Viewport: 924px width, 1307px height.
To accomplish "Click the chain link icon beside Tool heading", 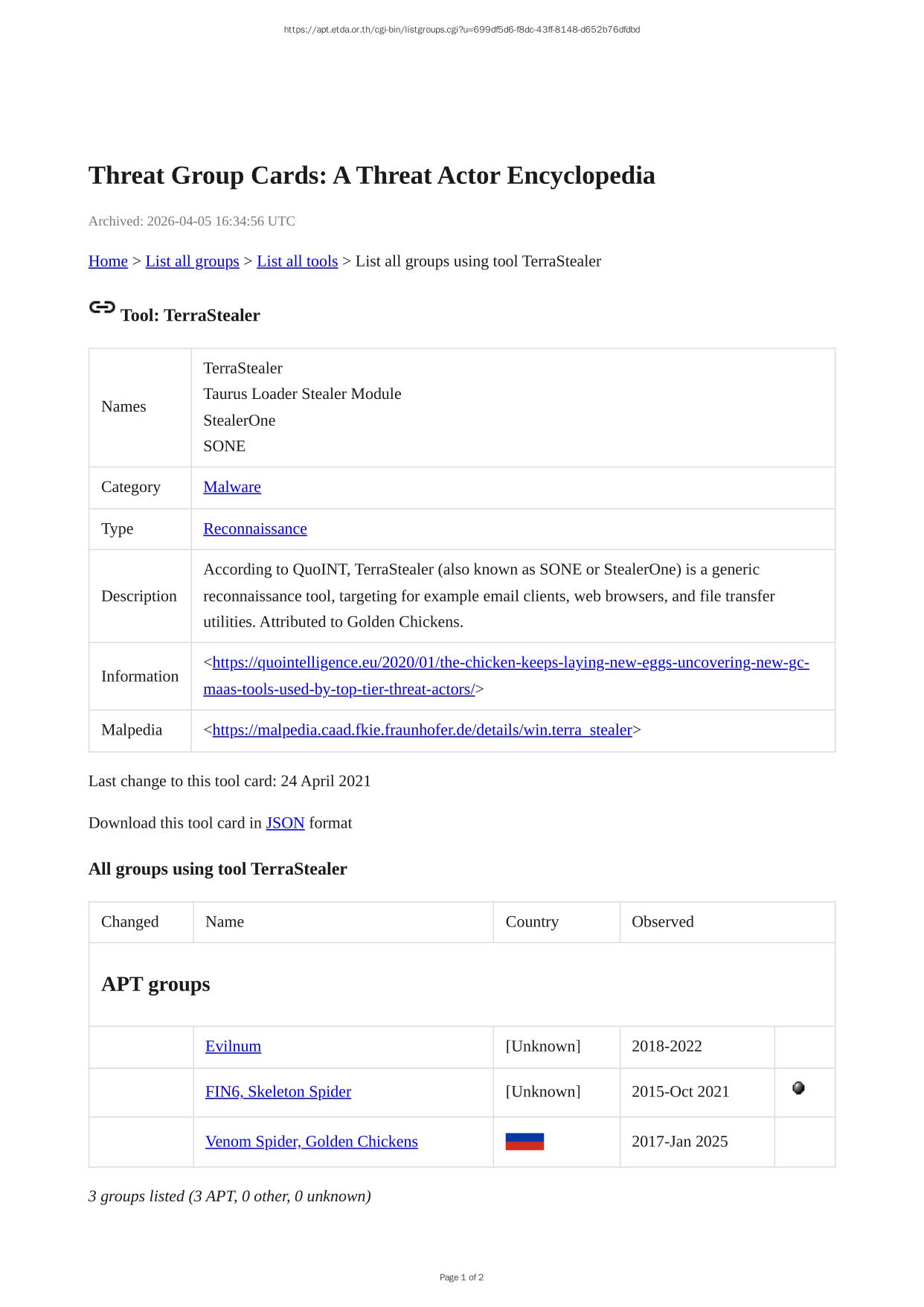I will click(102, 307).
